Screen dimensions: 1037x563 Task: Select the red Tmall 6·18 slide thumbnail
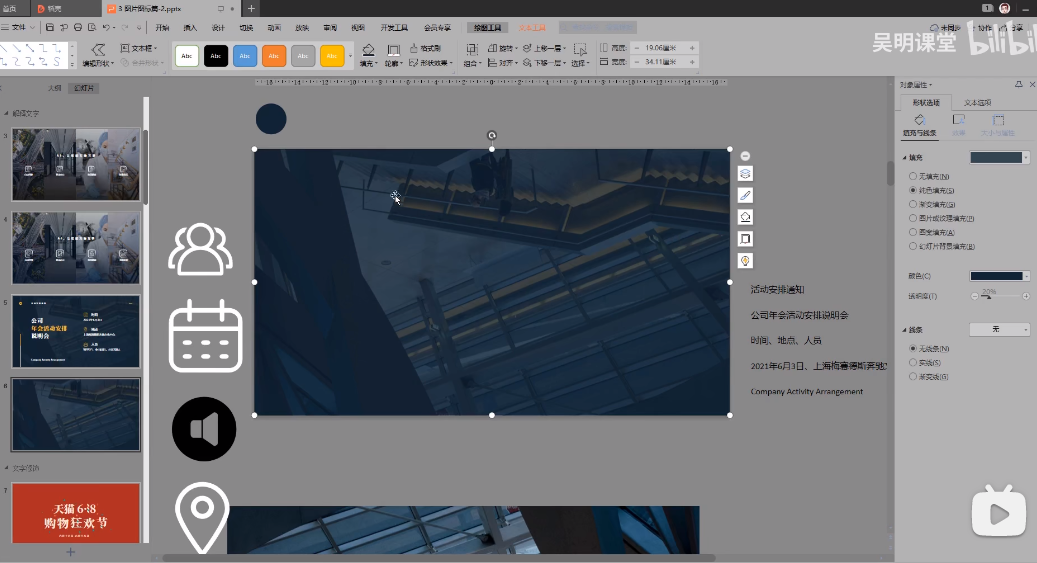point(76,513)
